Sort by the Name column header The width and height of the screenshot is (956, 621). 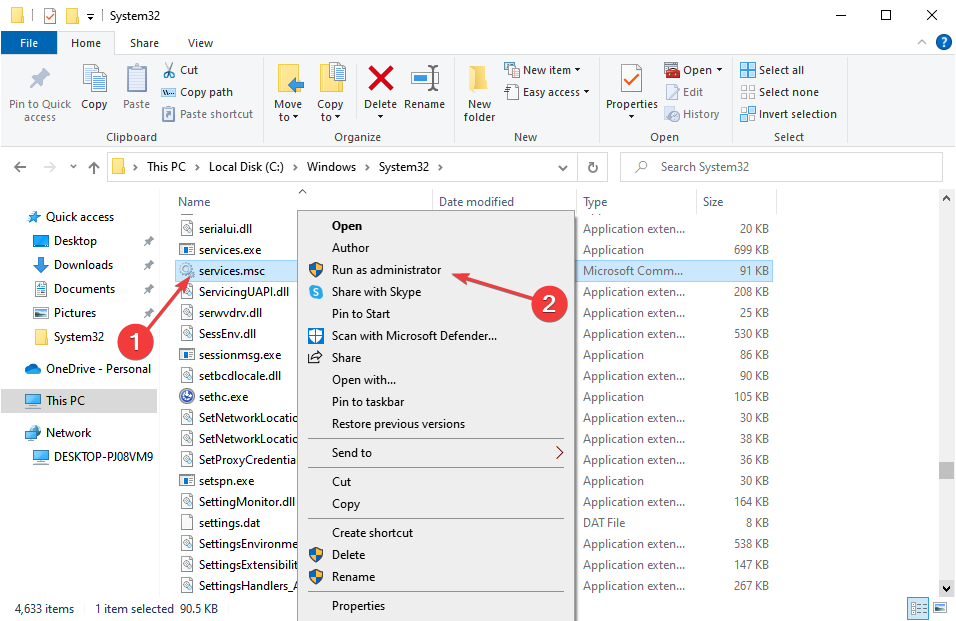pos(194,202)
